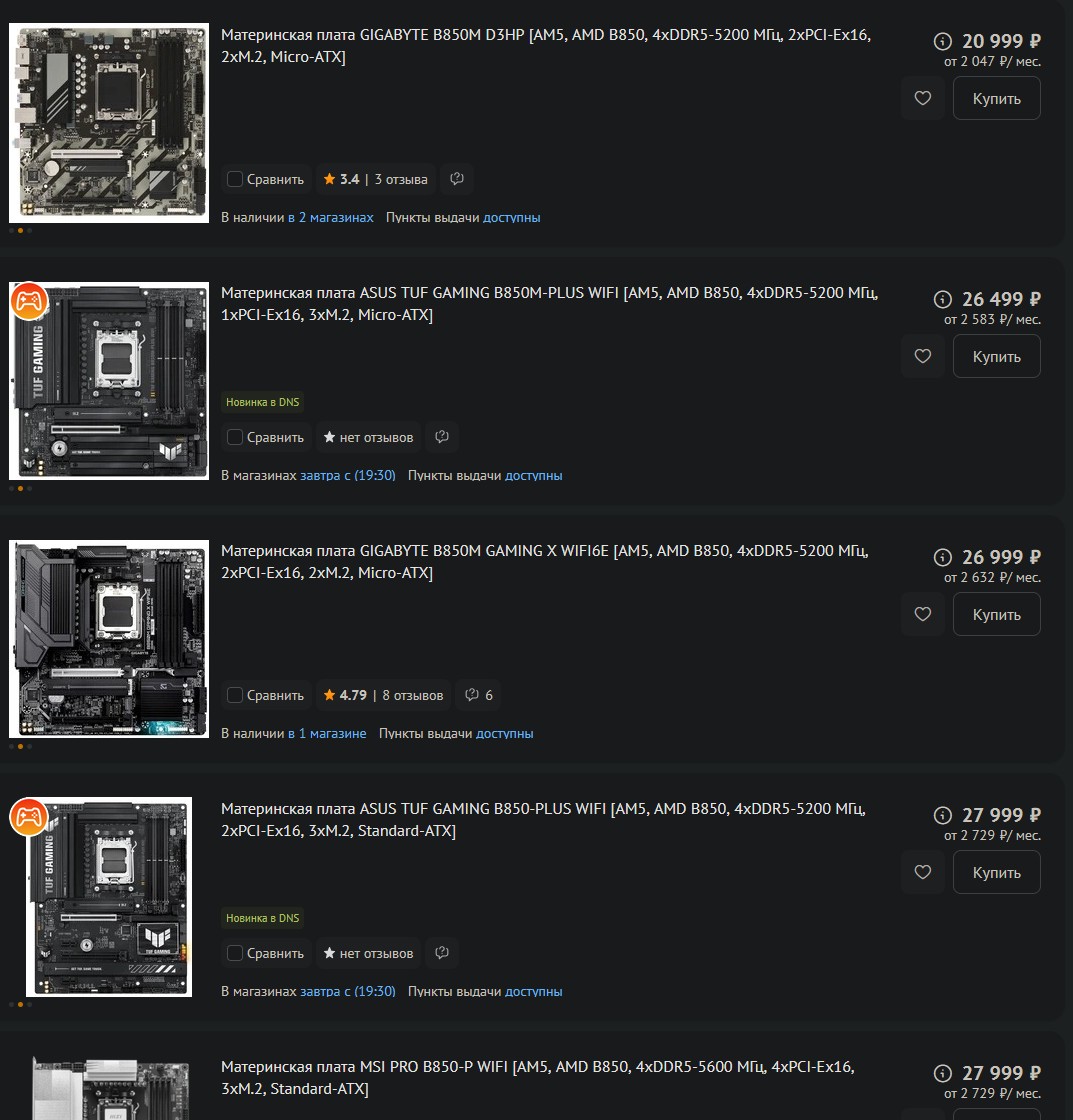Buy the GIGABYTE B850M GAMING X WIFI6E
The height and width of the screenshot is (1120, 1073).
coord(996,614)
